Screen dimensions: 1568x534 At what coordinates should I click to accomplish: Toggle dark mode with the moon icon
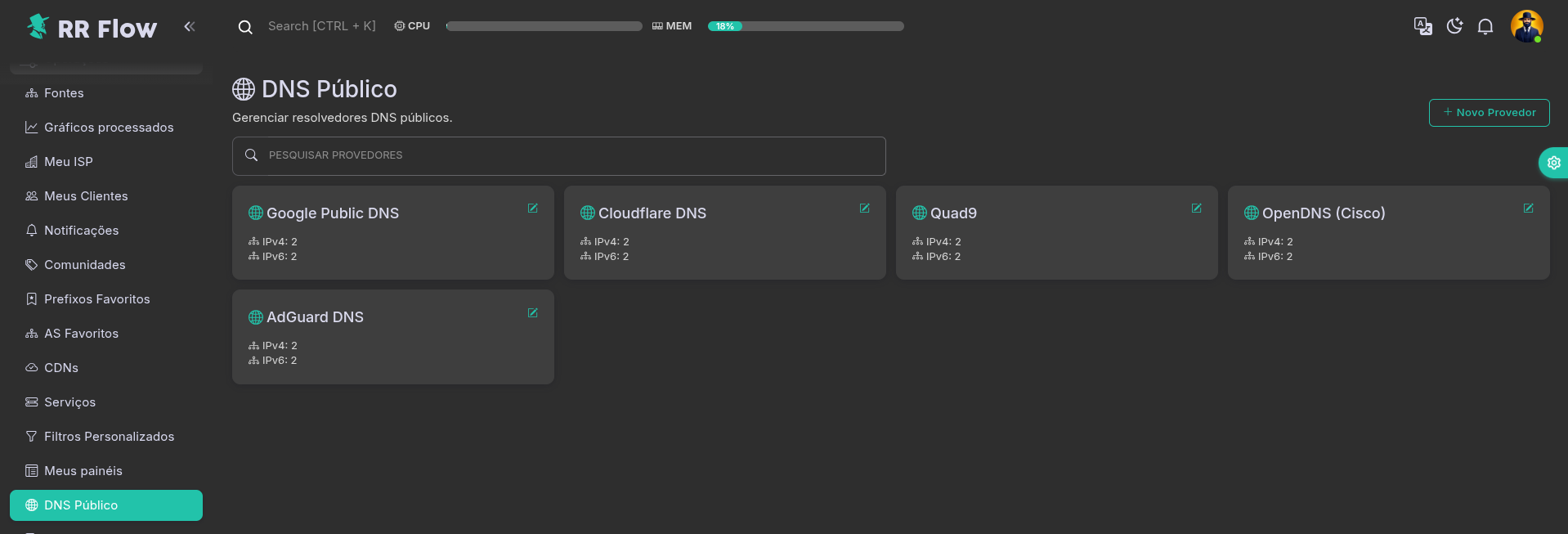pos(1454,26)
